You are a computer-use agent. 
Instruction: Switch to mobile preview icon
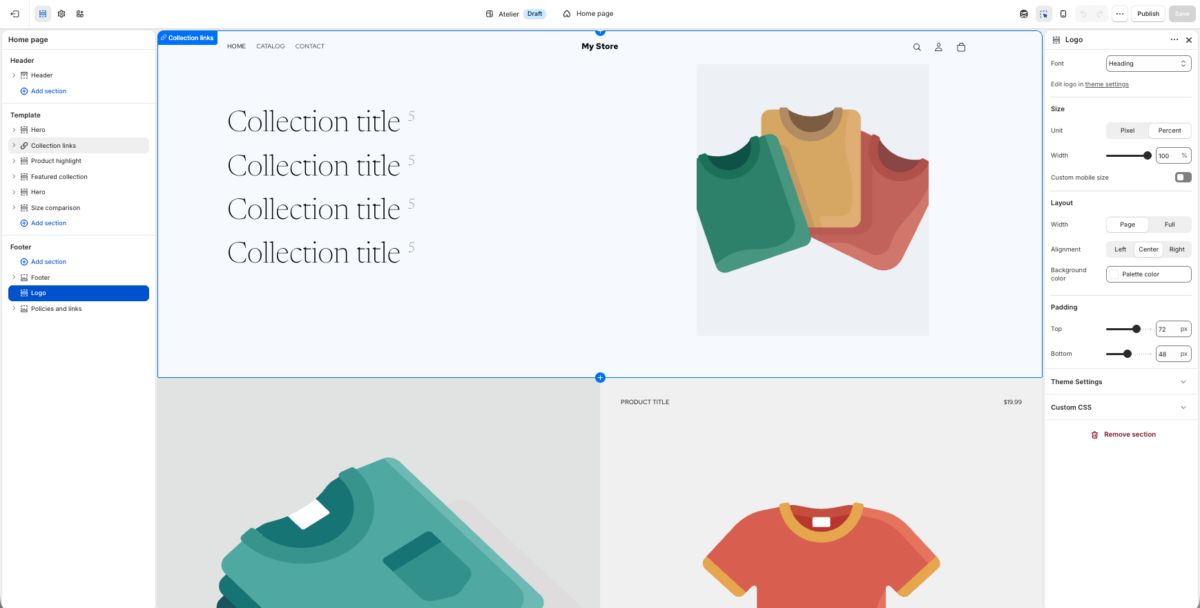click(1063, 14)
